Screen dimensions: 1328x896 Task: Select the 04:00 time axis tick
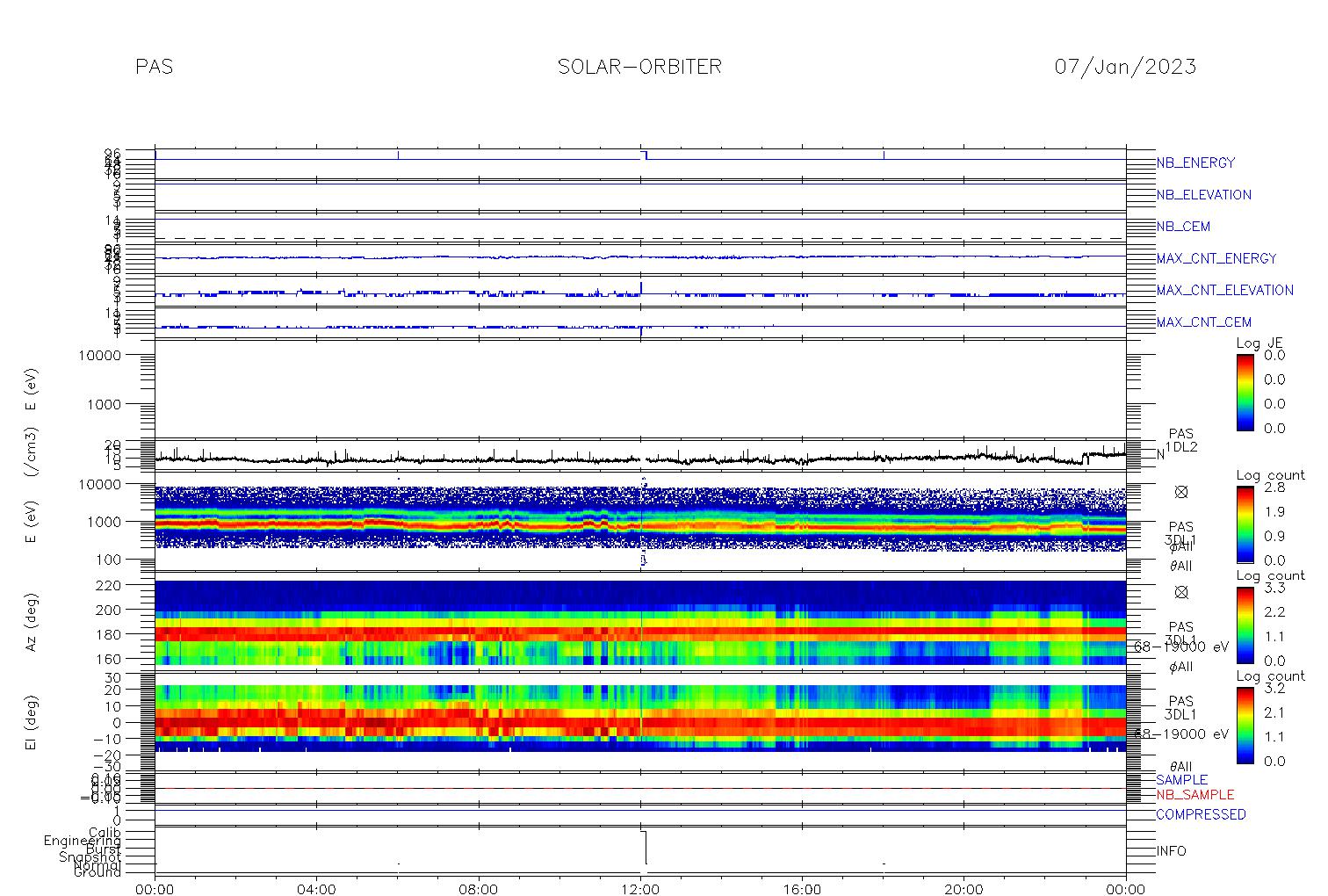pyautogui.click(x=317, y=889)
